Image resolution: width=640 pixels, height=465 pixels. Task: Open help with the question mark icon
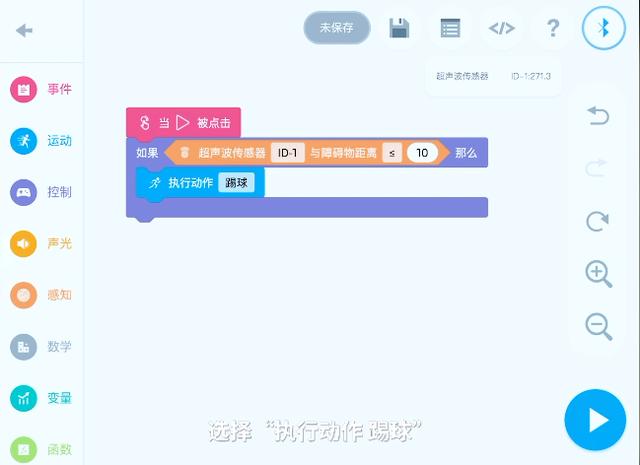[x=553, y=28]
